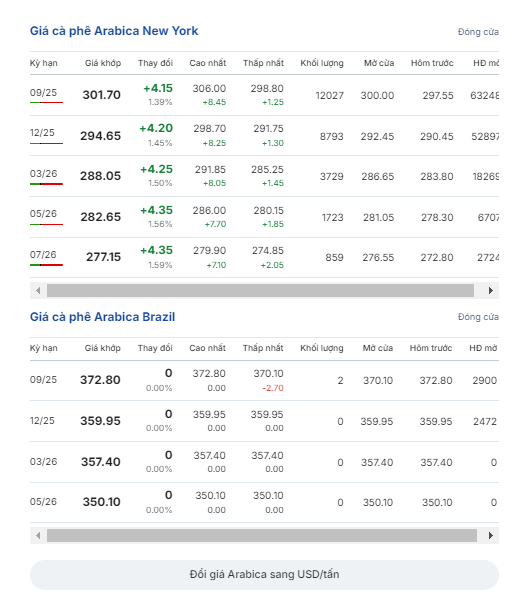Screen dimensions: 521x602
Task: Click the volume value 12027
Action: coord(329,96)
